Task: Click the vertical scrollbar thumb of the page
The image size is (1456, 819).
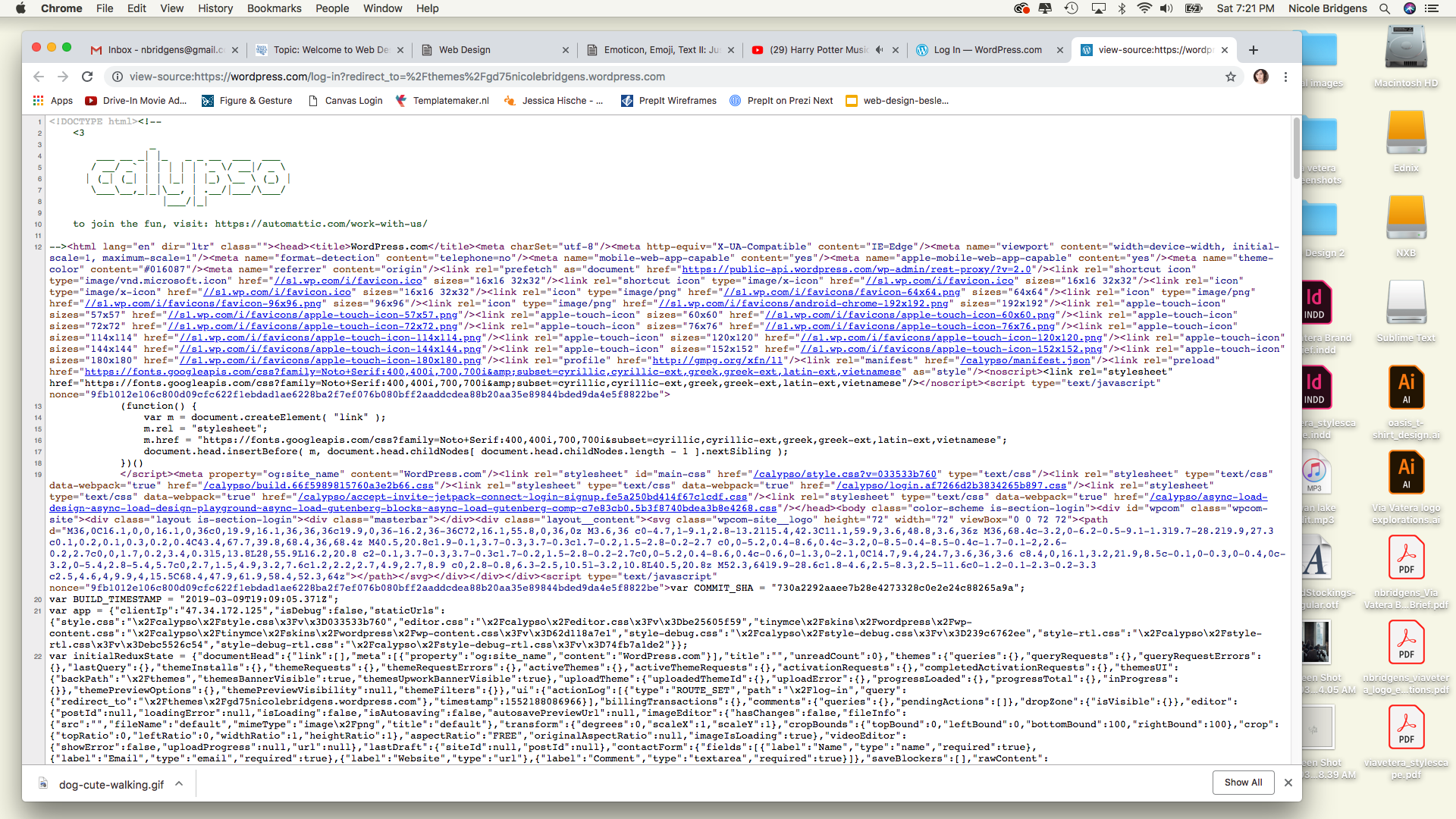Action: (1296, 148)
